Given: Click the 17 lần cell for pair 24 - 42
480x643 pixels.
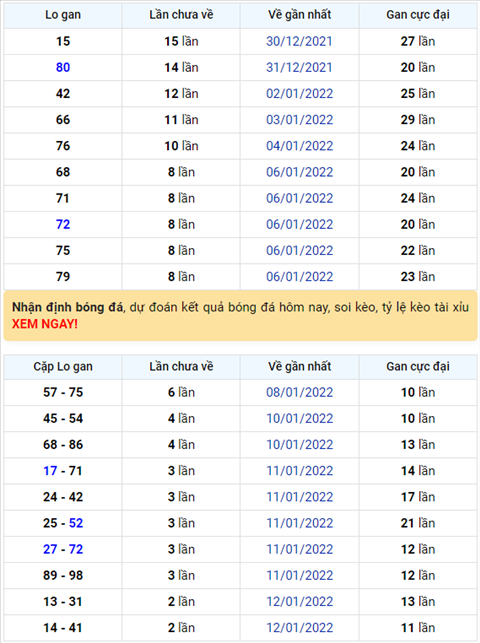Looking at the screenshot, I should point(418,497).
